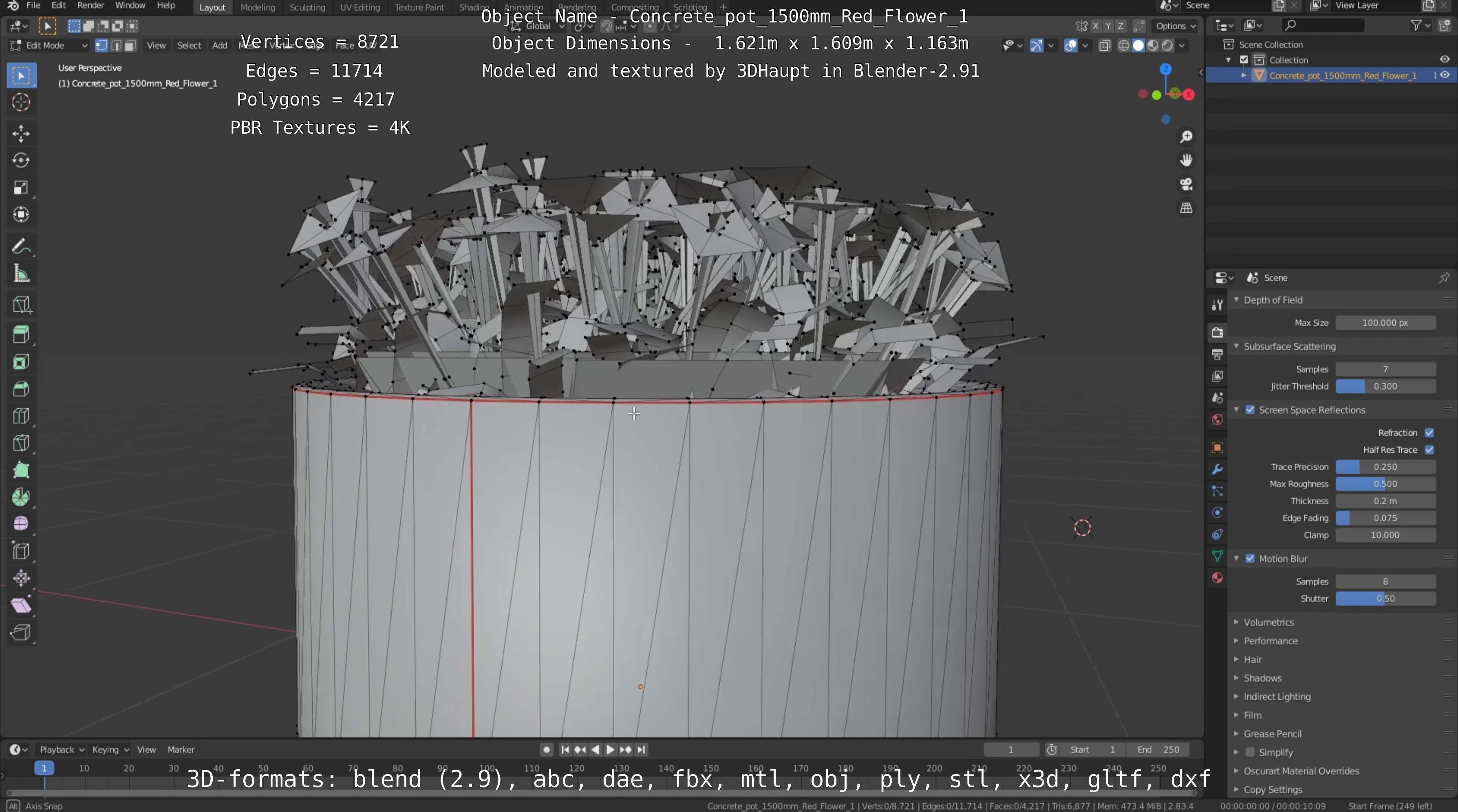Toggle camera view icon
Screen dimensions: 1458x812
1186,185
